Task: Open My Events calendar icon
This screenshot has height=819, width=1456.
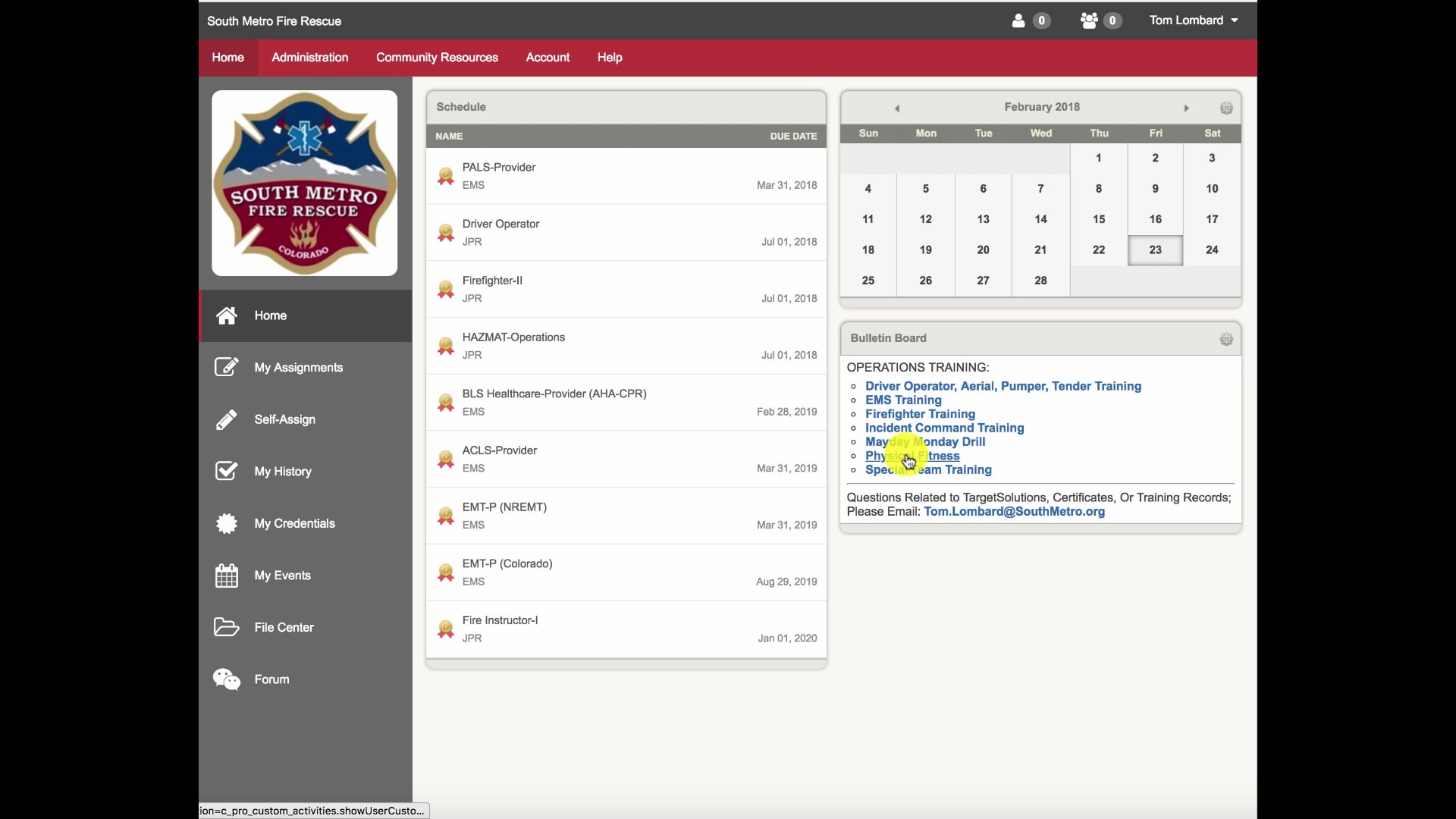Action: click(x=226, y=576)
